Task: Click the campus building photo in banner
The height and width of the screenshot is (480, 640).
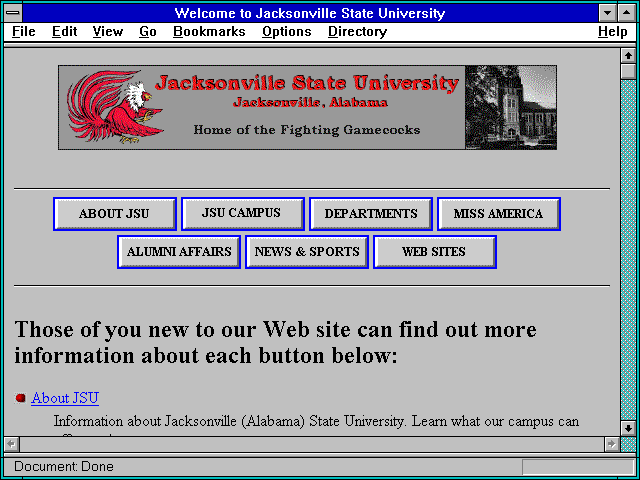Action: (511, 107)
